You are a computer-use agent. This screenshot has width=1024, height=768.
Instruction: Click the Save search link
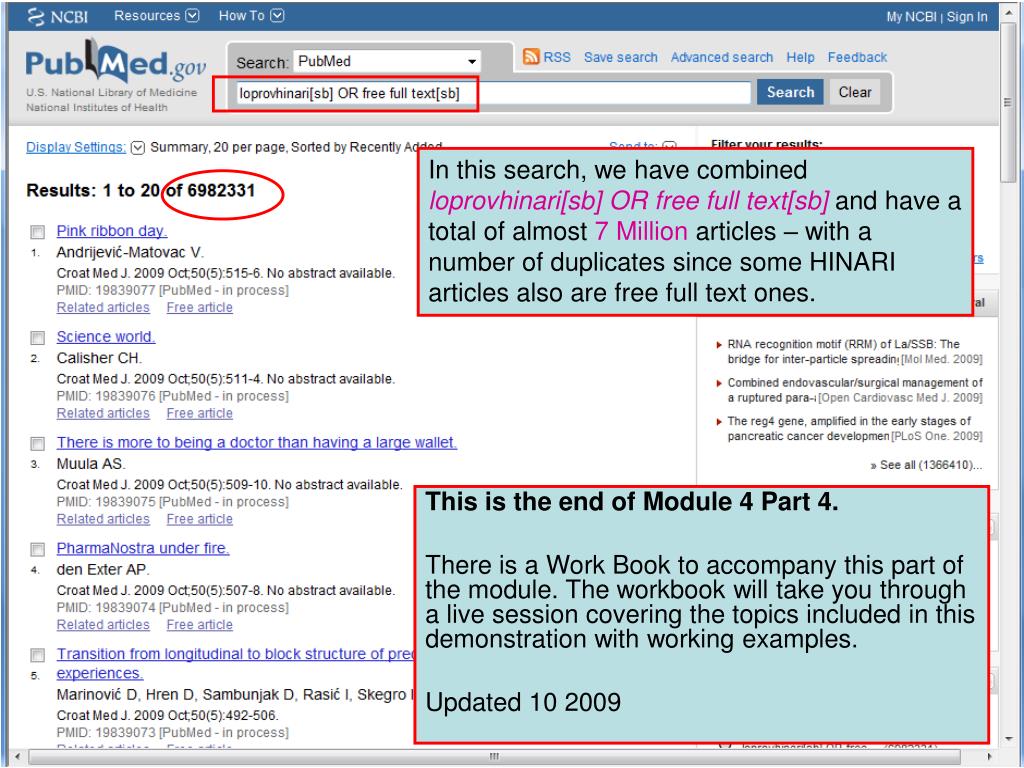(x=620, y=57)
